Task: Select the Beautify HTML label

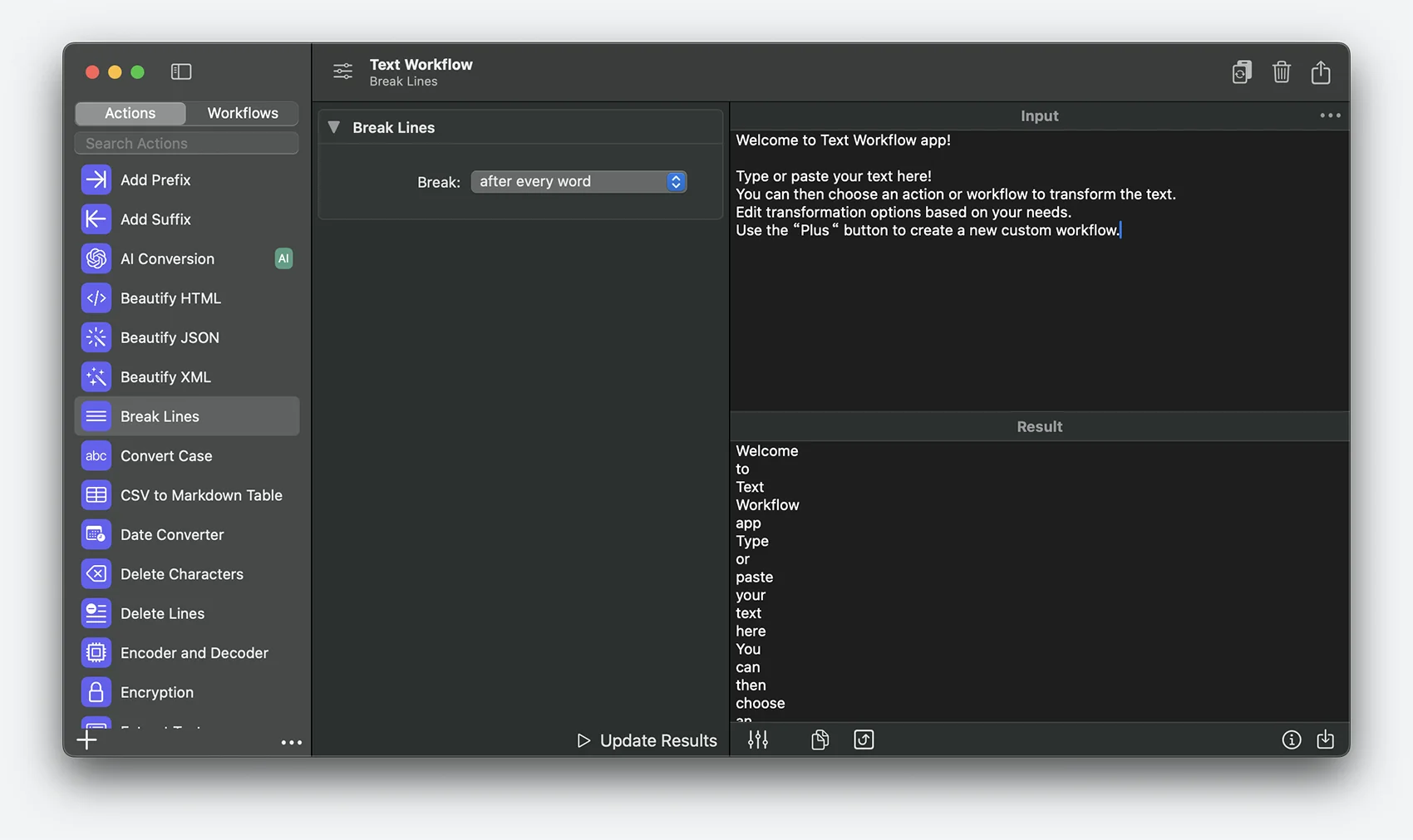Action: point(170,298)
